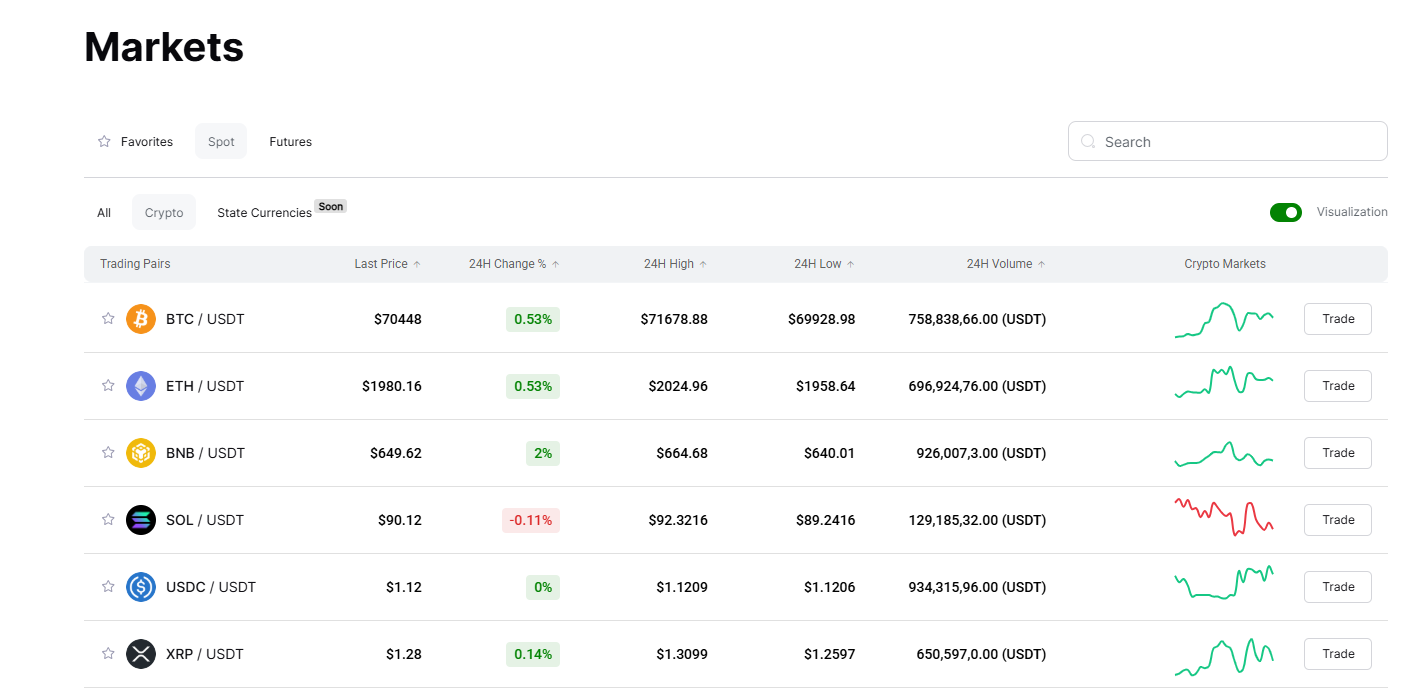
Task: Click the BTC last price $70448
Action: pyautogui.click(x=398, y=319)
